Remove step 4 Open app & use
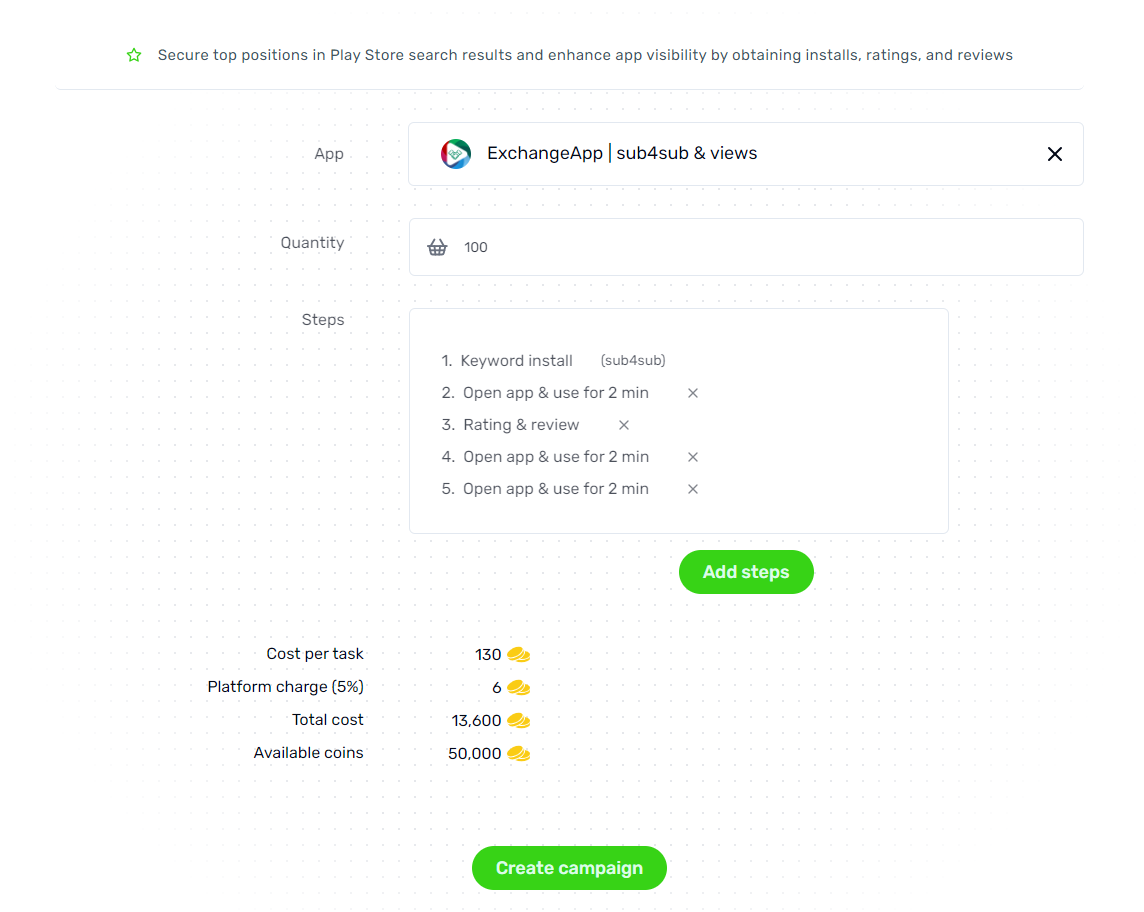This screenshot has height=912, width=1144. pyautogui.click(x=693, y=457)
